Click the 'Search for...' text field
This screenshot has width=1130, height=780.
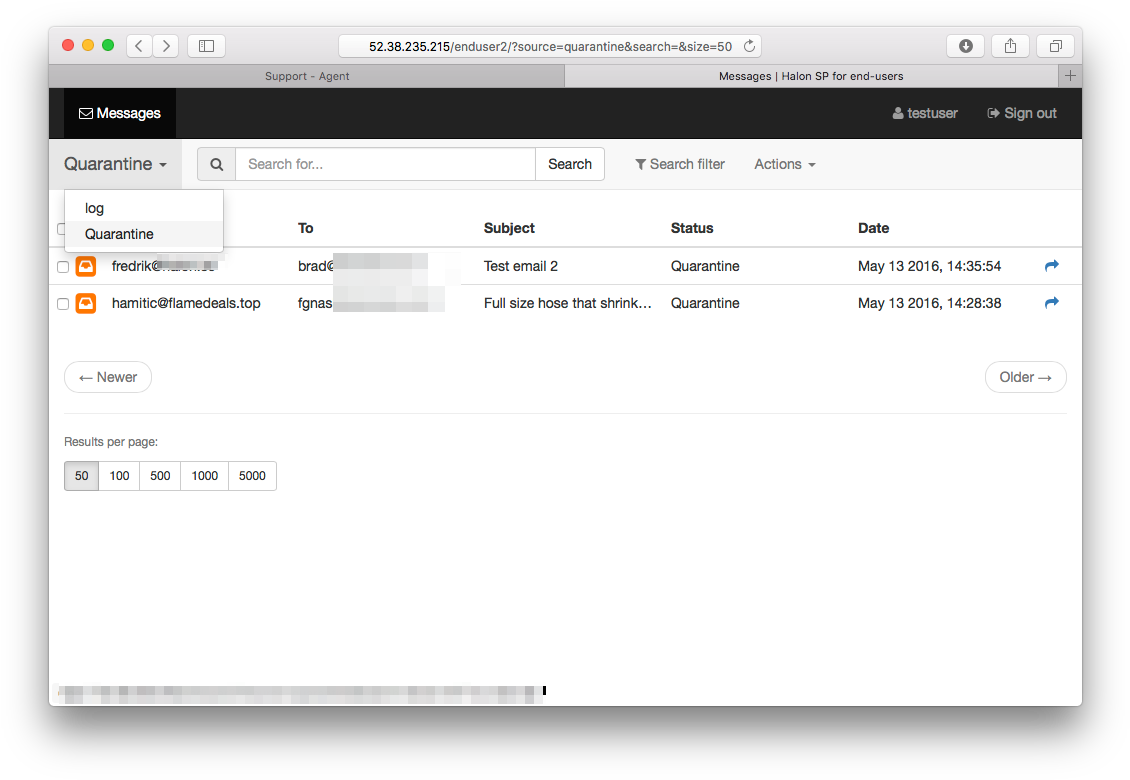385,164
